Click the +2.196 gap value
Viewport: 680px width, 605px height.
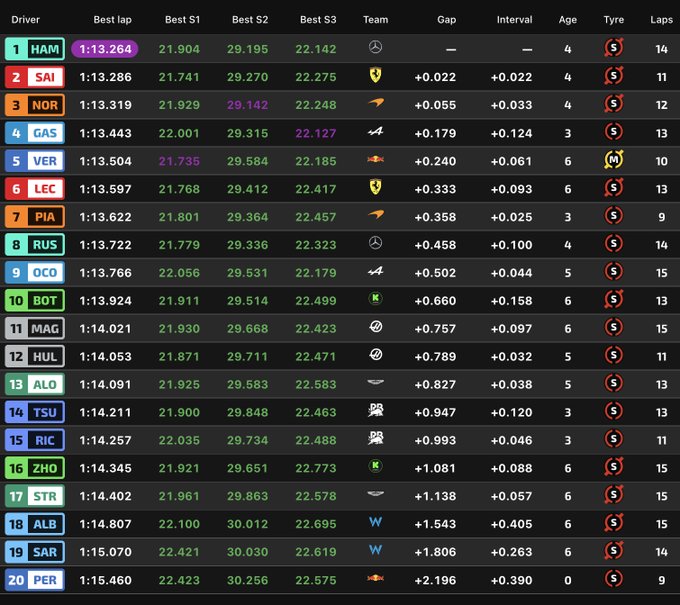click(435, 580)
